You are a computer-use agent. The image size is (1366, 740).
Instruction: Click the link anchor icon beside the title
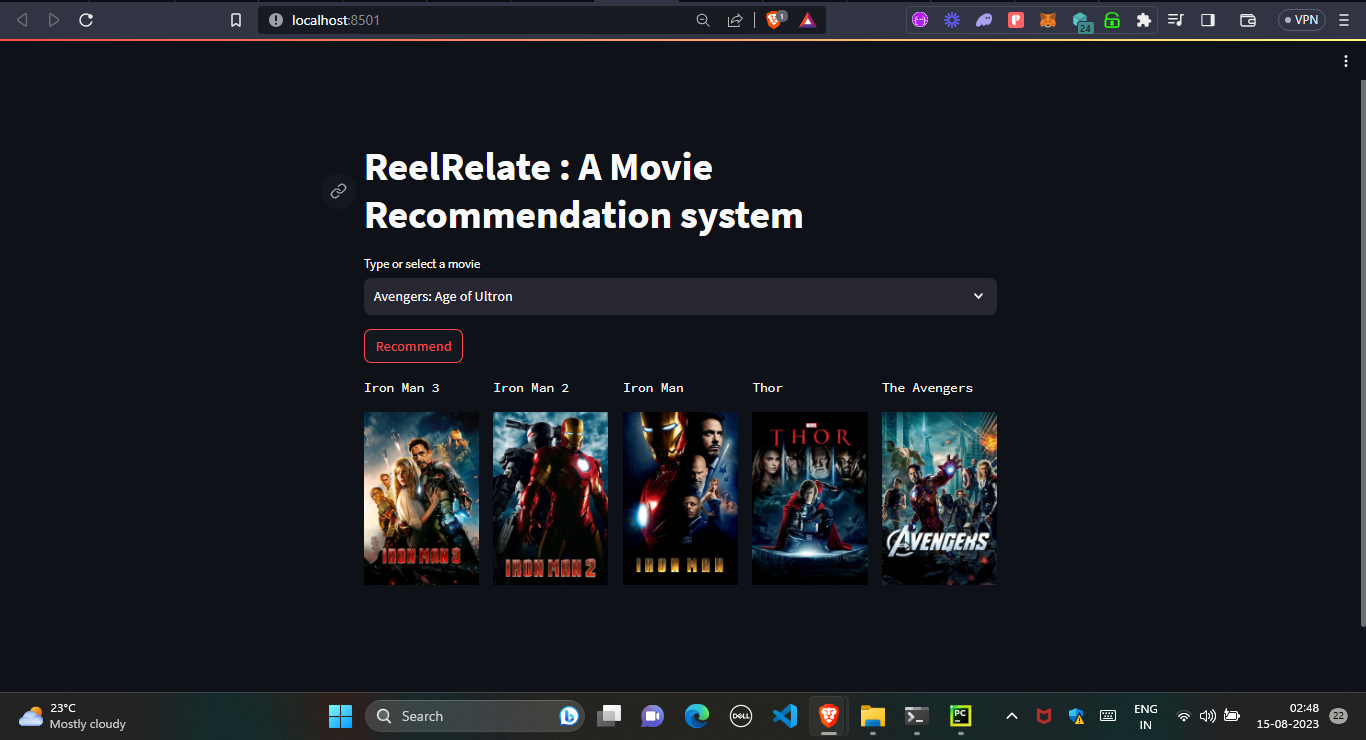338,191
